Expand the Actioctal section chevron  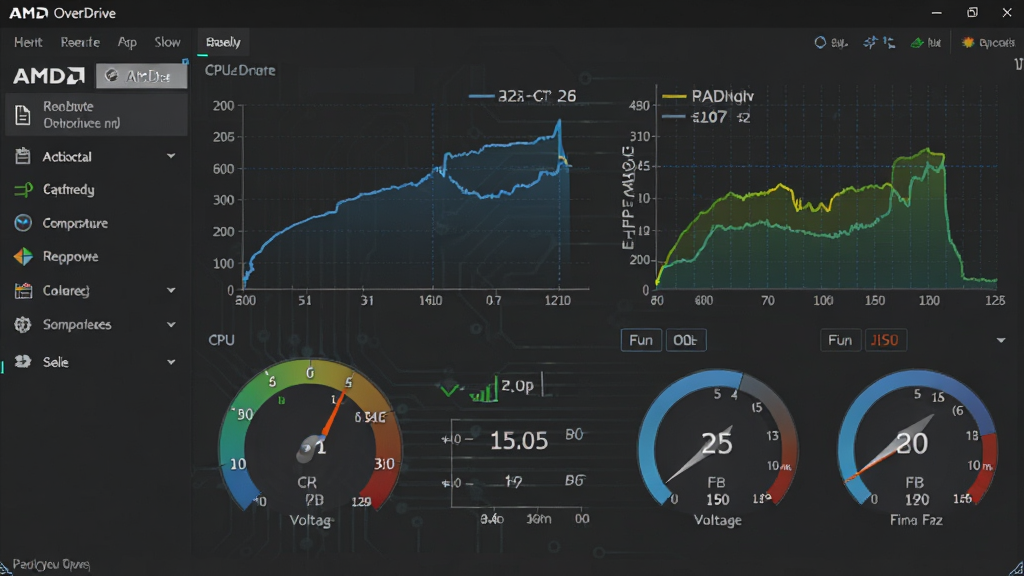click(x=171, y=156)
